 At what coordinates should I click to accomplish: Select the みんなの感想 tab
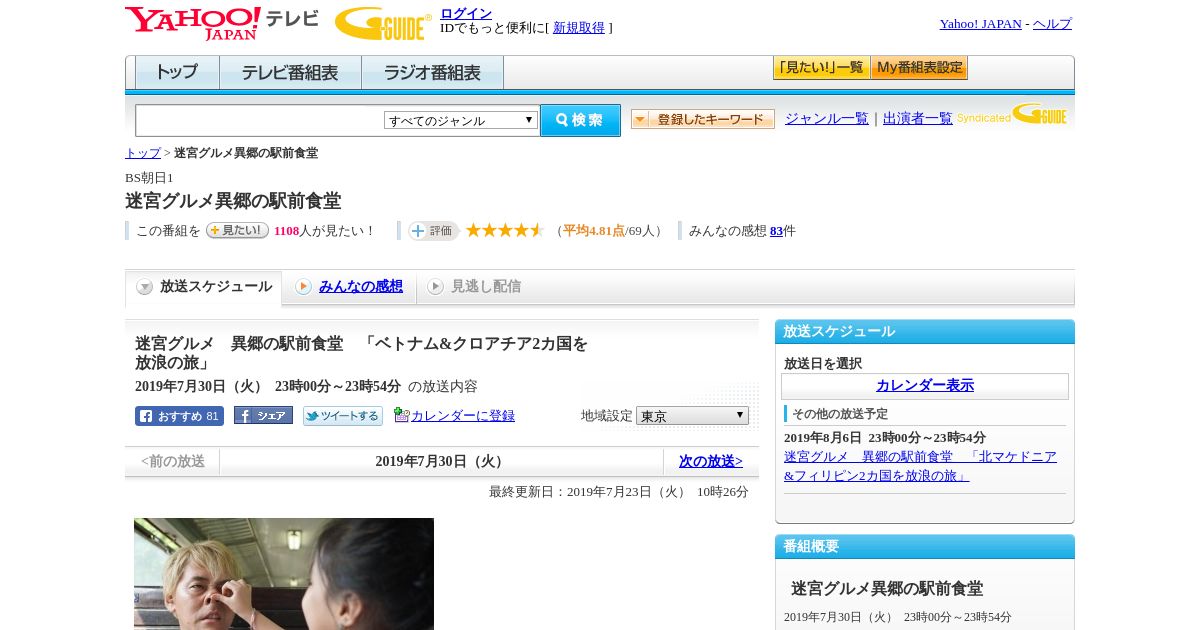tap(350, 287)
